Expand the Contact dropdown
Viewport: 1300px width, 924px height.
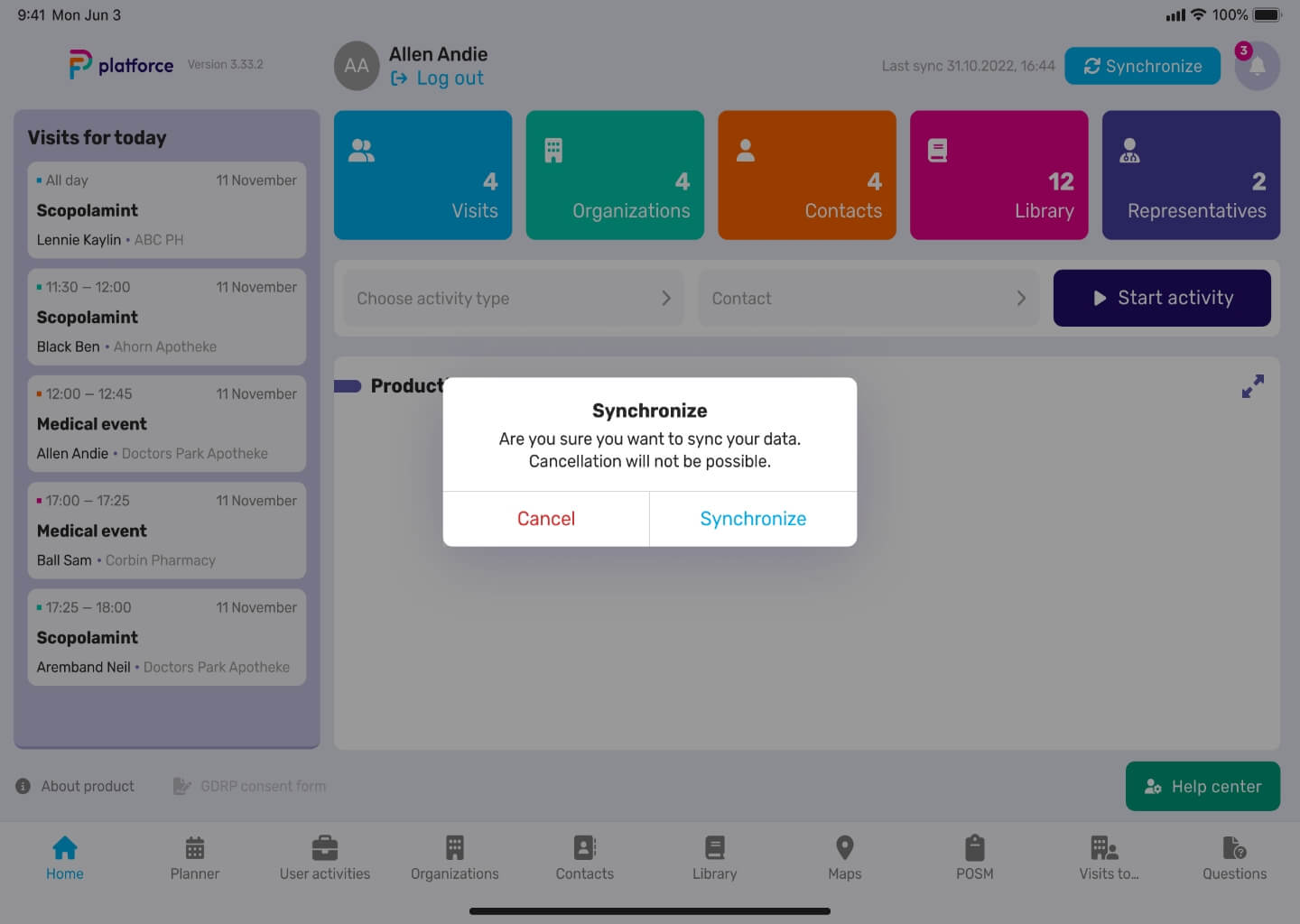[x=868, y=298]
